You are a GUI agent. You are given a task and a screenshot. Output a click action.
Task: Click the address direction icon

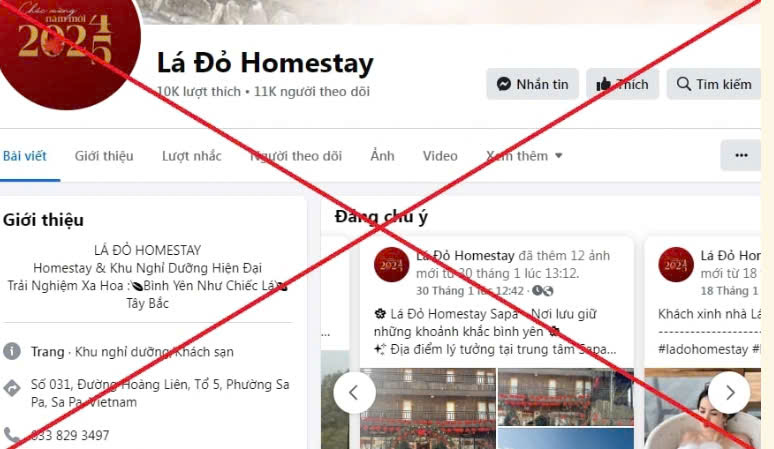click(12, 388)
